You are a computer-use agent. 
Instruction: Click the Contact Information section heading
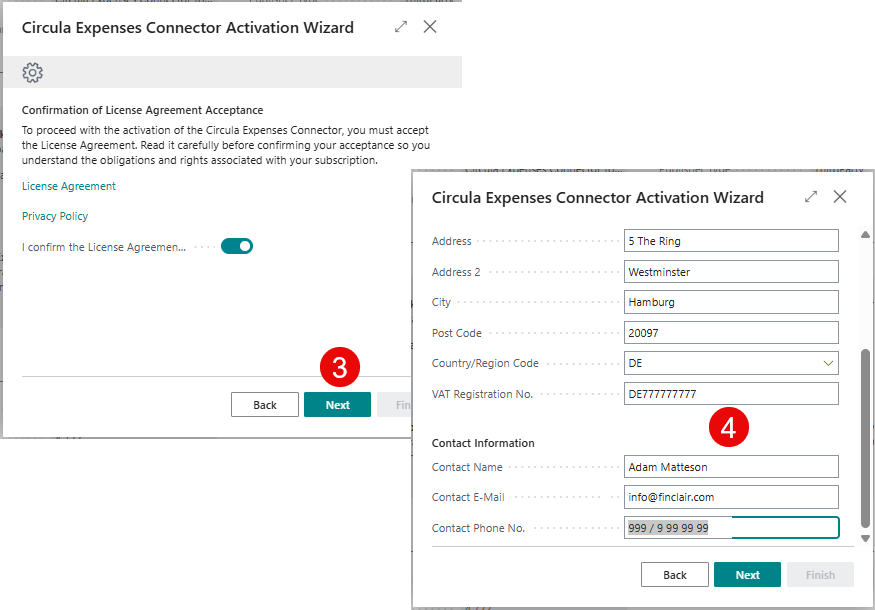pyautogui.click(x=483, y=443)
